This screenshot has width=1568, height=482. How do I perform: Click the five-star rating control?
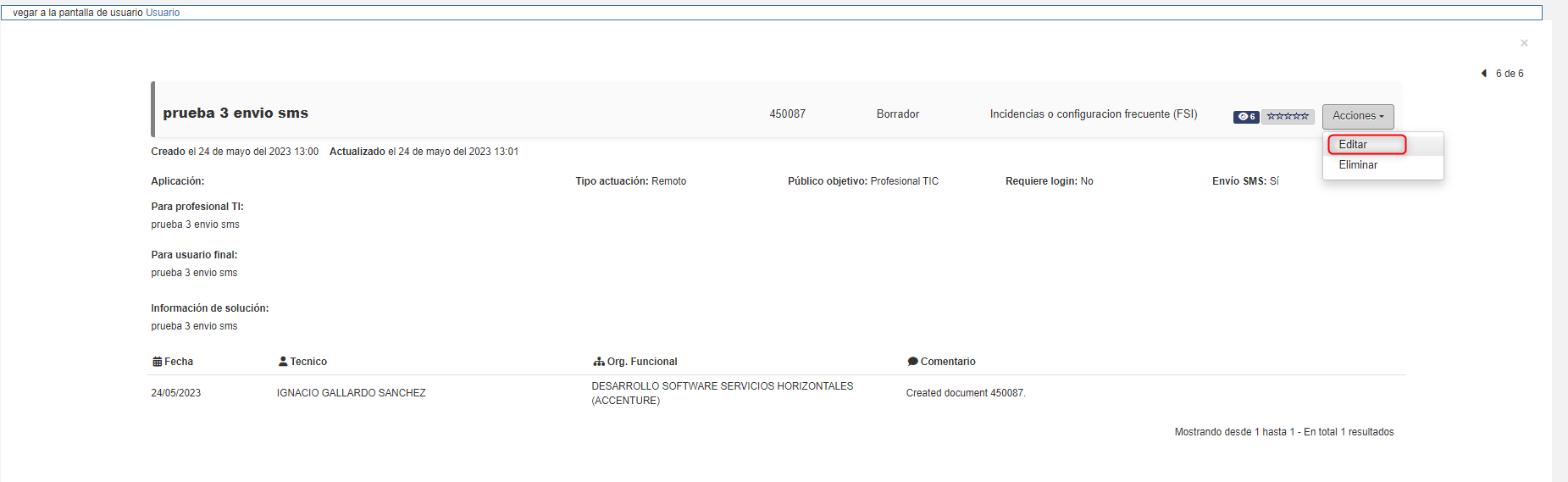(1288, 117)
